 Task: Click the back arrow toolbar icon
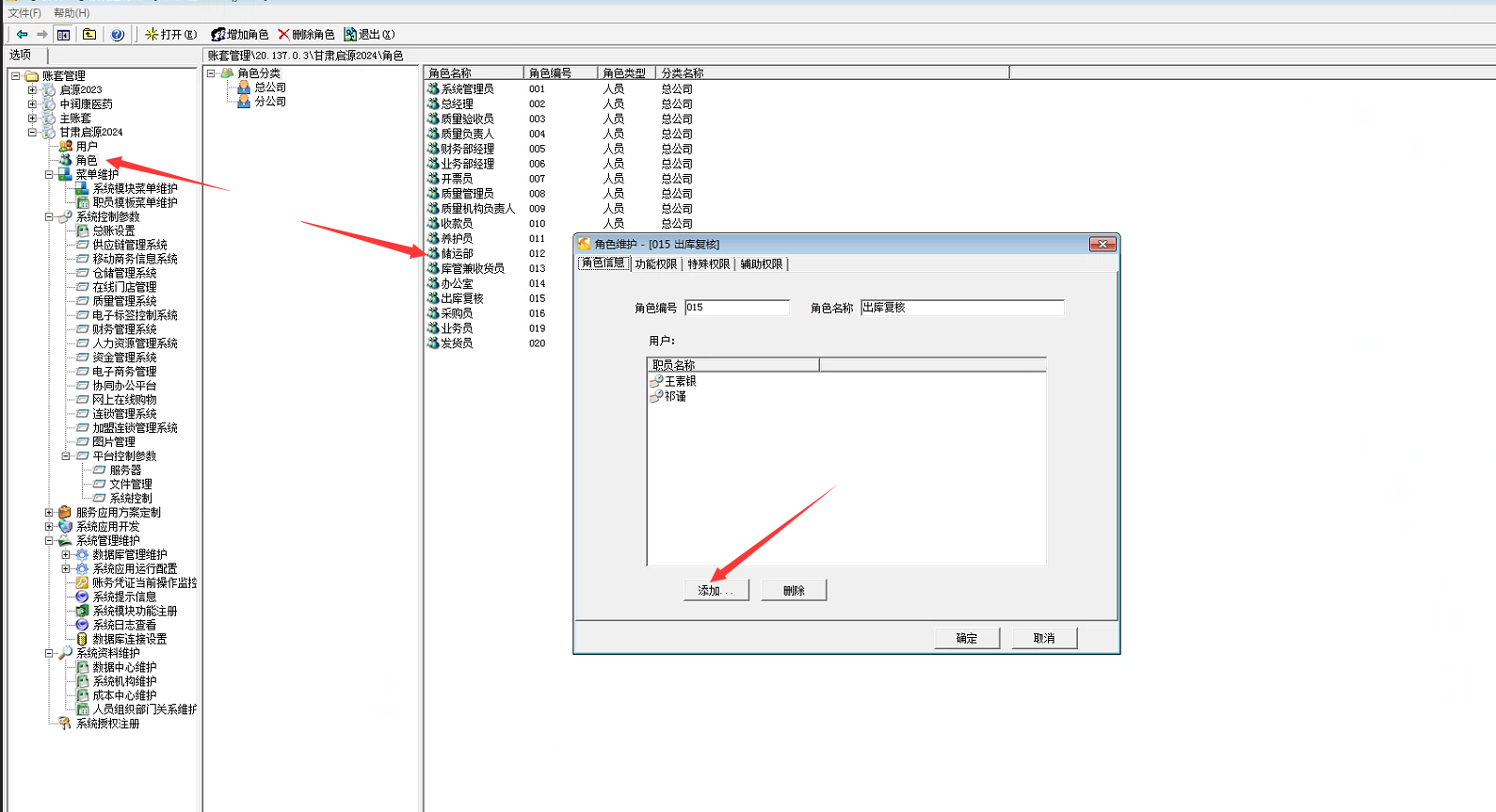22,35
